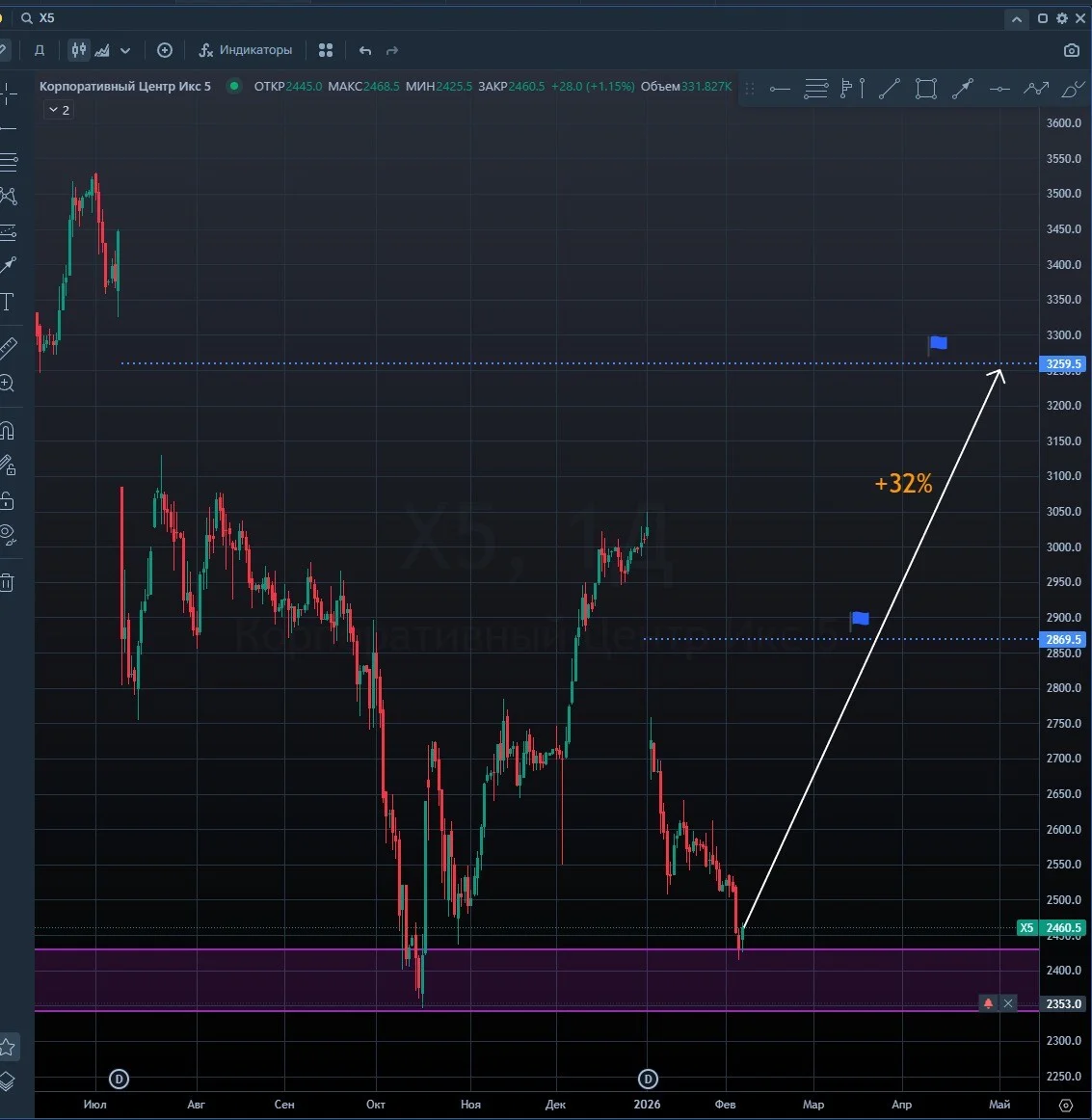Select the vertical line tool in floating toolbar
The width and height of the screenshot is (1092, 1120).
863,89
